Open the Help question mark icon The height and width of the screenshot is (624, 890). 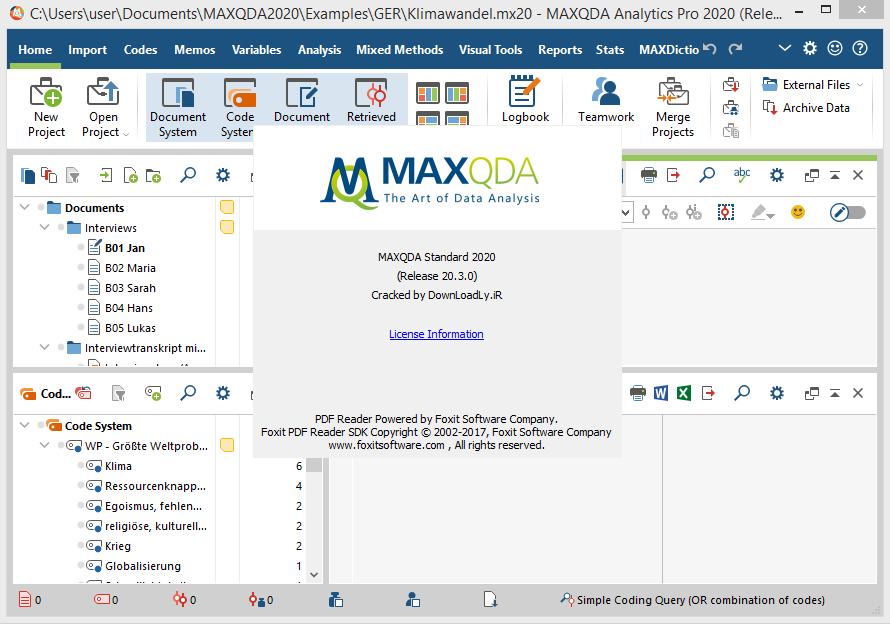pyautogui.click(x=860, y=48)
